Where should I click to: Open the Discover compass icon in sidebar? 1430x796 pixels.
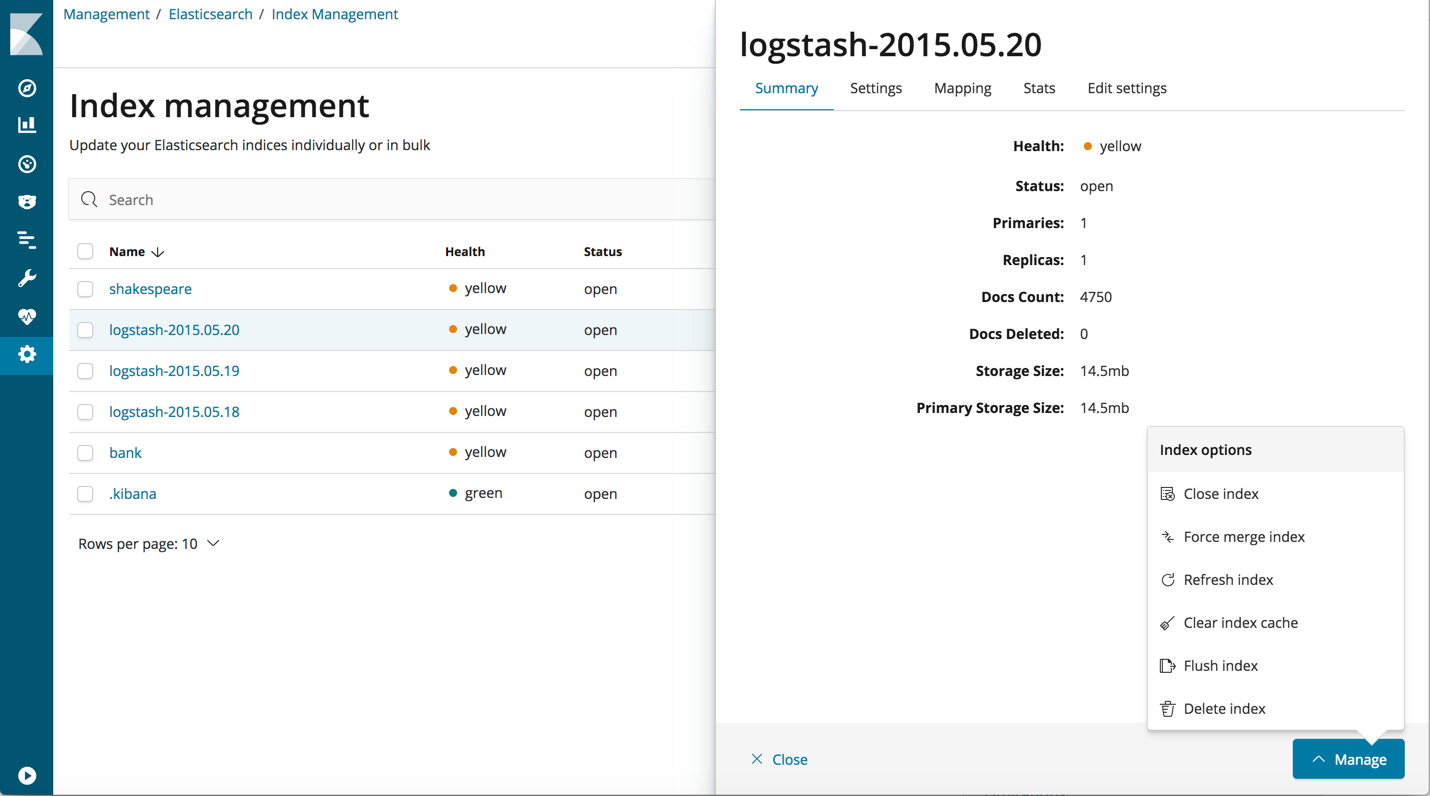tap(26, 88)
